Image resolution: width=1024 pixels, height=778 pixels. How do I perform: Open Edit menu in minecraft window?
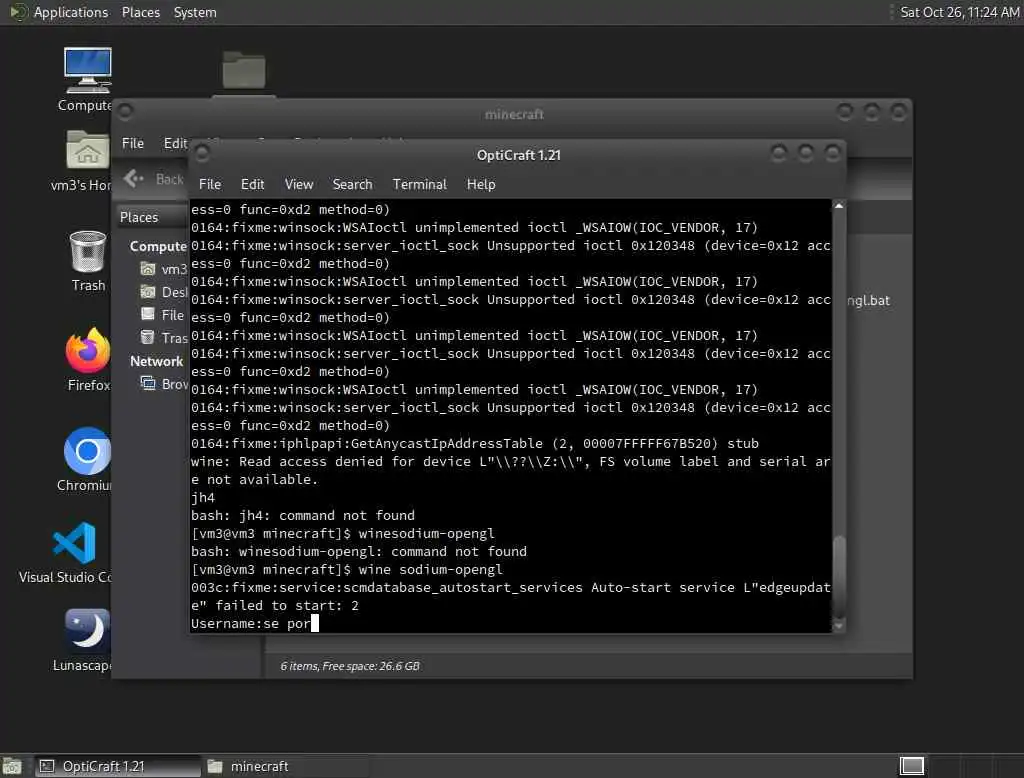pos(175,143)
